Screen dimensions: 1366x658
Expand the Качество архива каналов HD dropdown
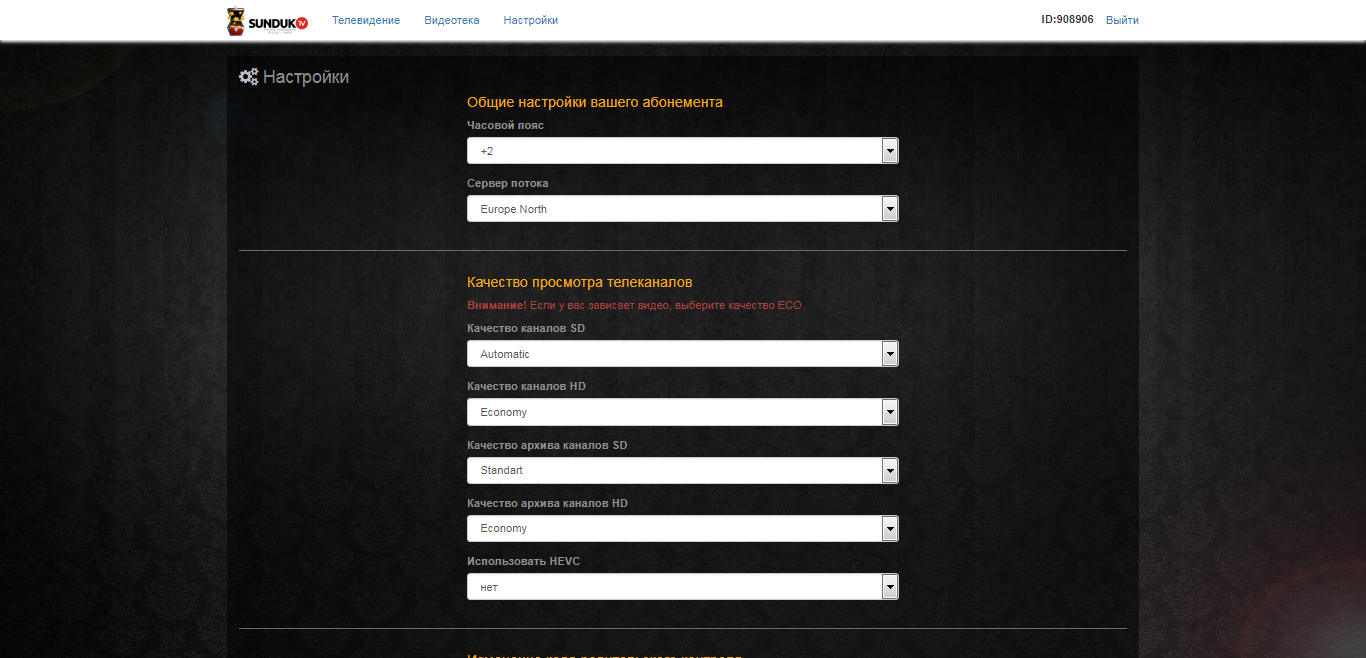(682, 528)
